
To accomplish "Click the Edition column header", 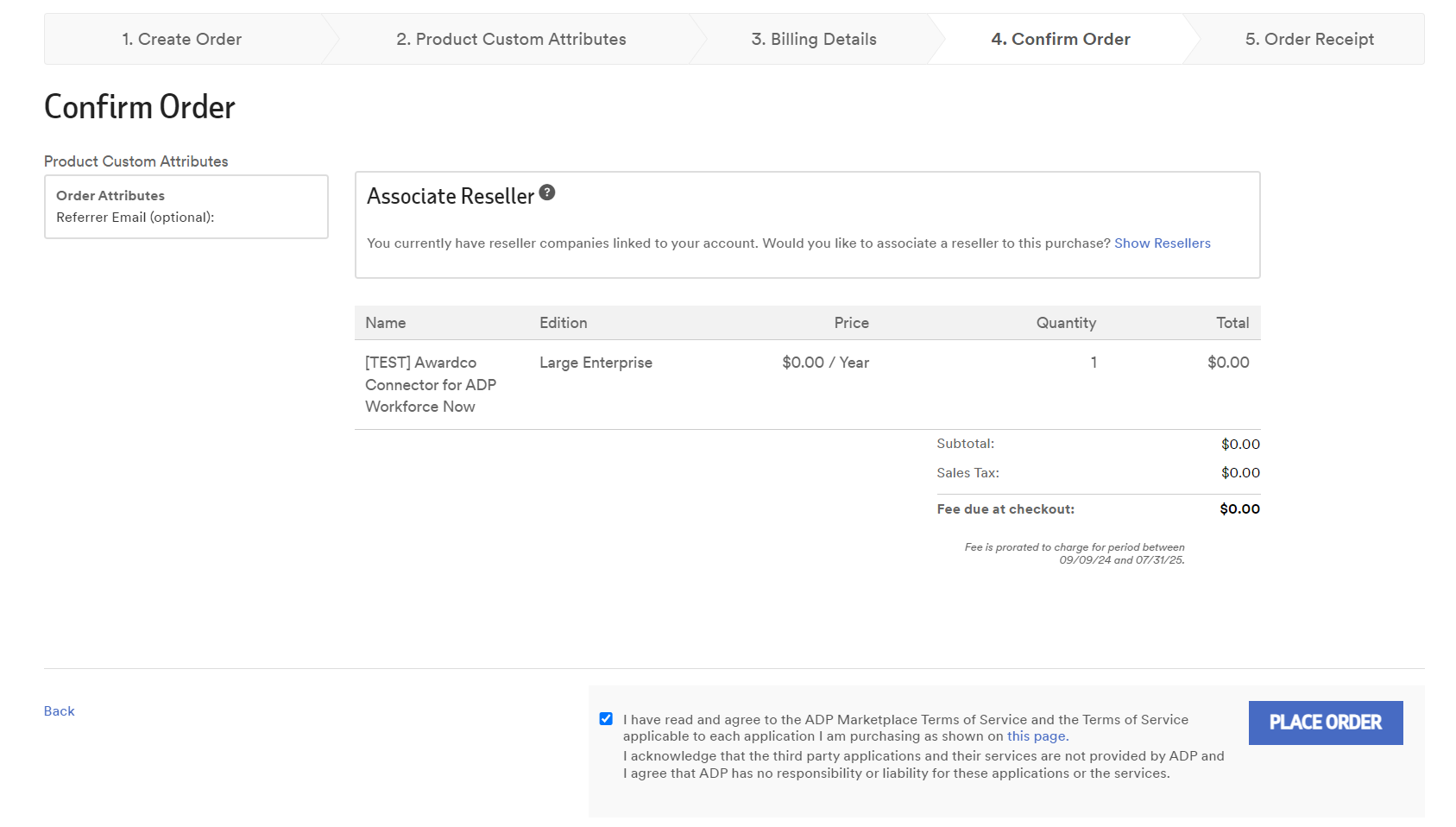I will [563, 323].
